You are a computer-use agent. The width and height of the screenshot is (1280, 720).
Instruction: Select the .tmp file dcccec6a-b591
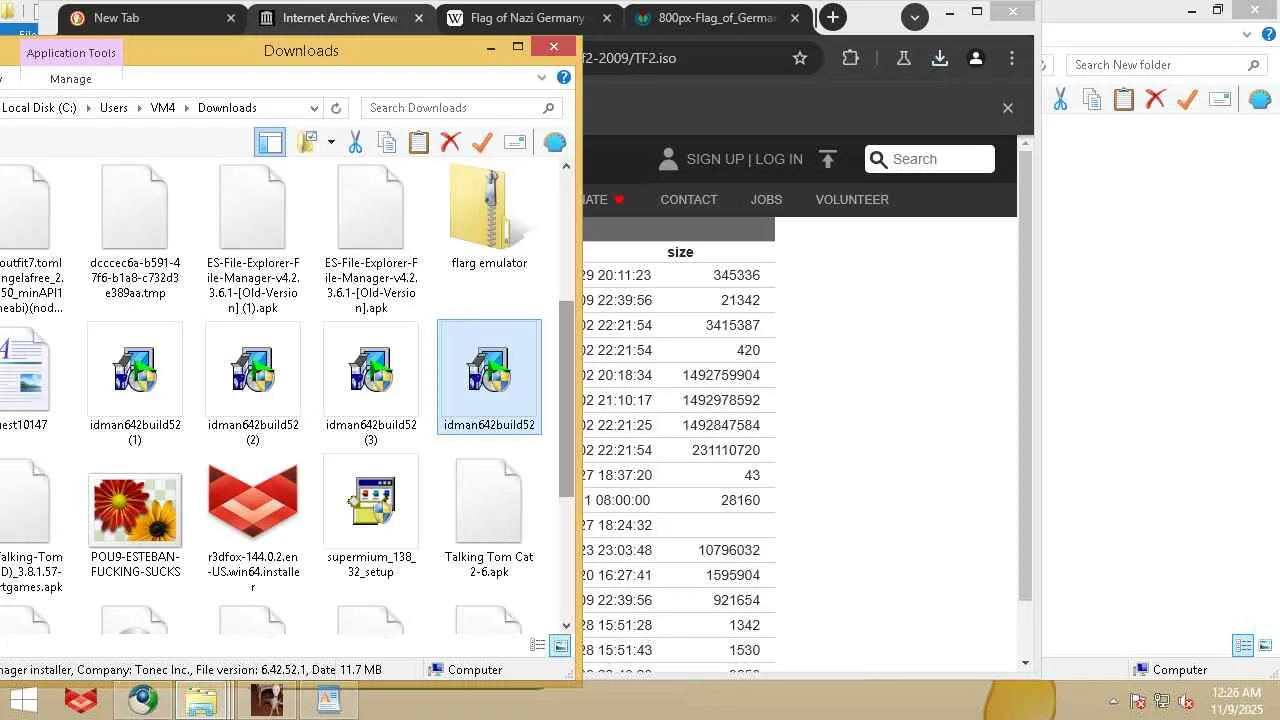pyautogui.click(x=135, y=232)
